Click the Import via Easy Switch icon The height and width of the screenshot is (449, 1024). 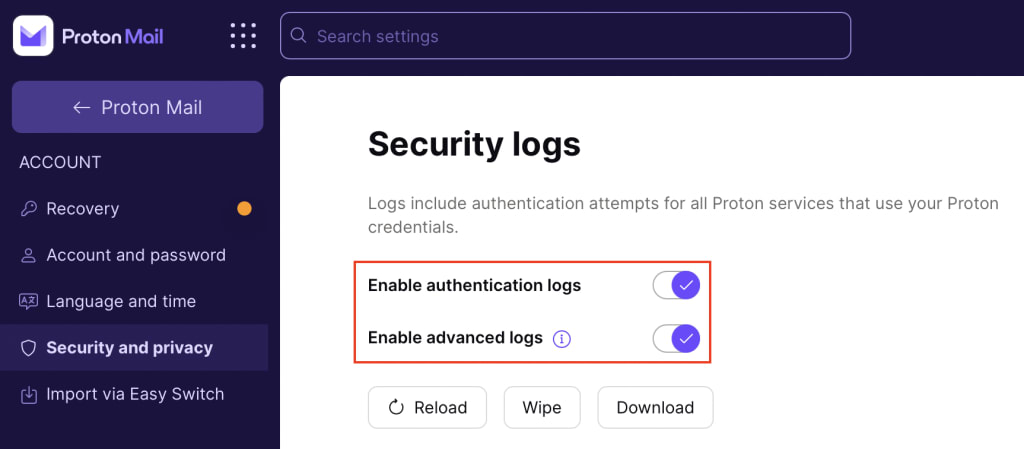pos(28,394)
